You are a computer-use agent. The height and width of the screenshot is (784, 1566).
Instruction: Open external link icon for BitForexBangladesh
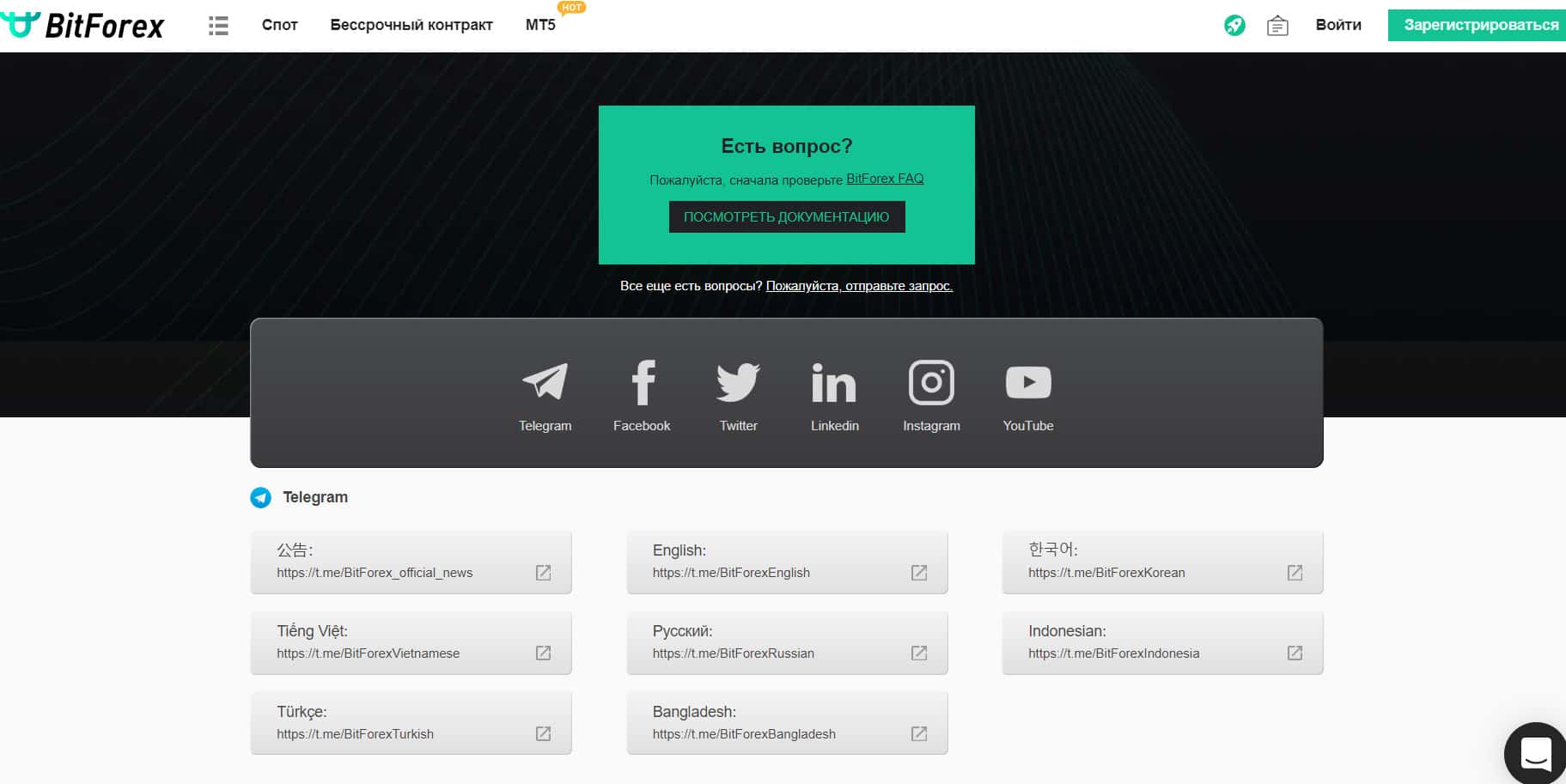click(919, 734)
